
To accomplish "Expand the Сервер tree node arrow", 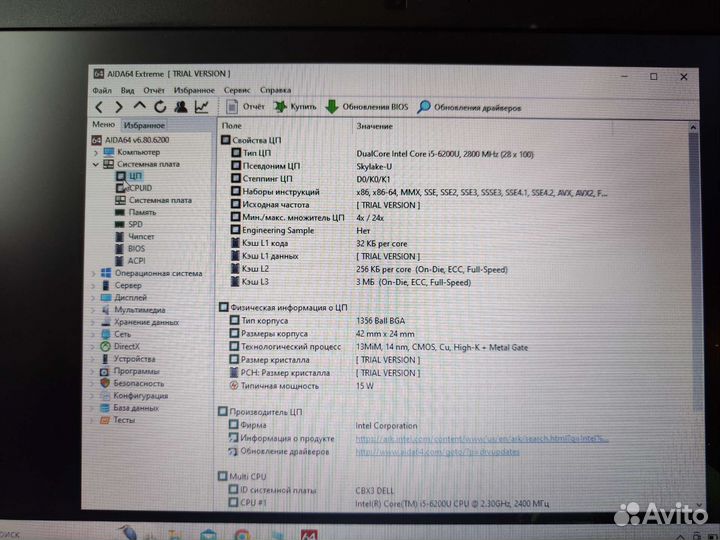I will [94, 286].
